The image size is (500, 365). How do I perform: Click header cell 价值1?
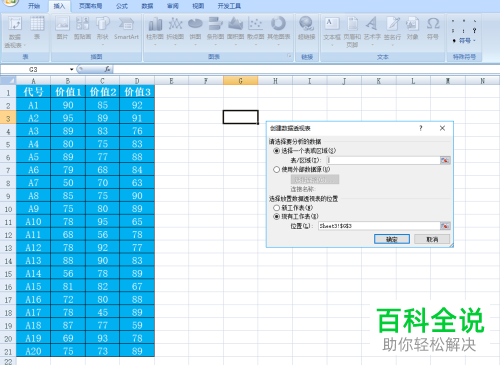[68, 92]
